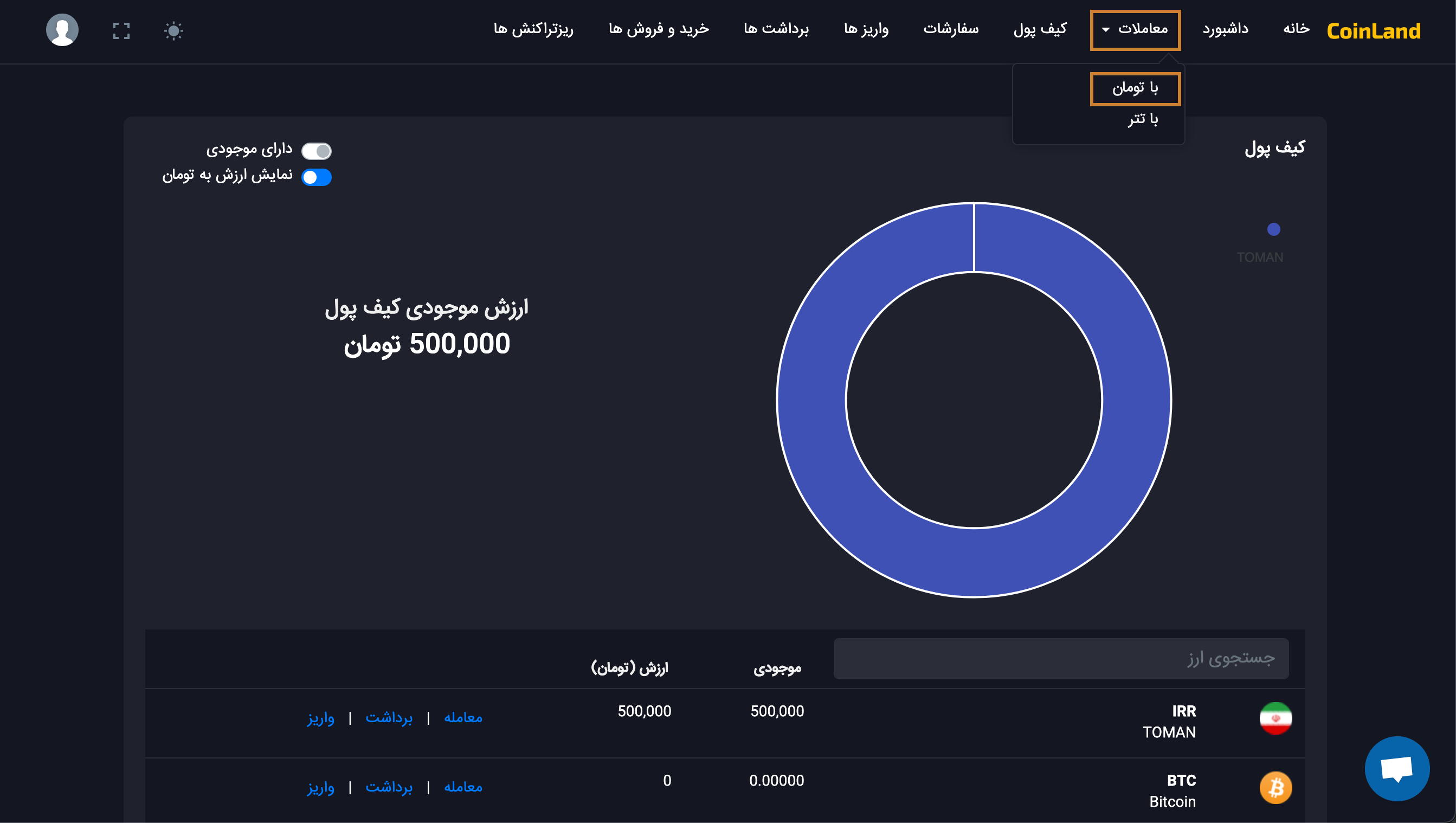Viewport: 1456px width, 823px height.
Task: Click the orange Bitcoin coin icon
Action: click(1275, 787)
